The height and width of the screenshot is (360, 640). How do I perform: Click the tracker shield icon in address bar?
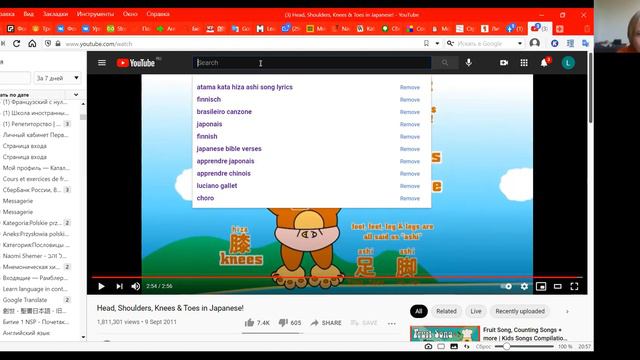(48, 43)
